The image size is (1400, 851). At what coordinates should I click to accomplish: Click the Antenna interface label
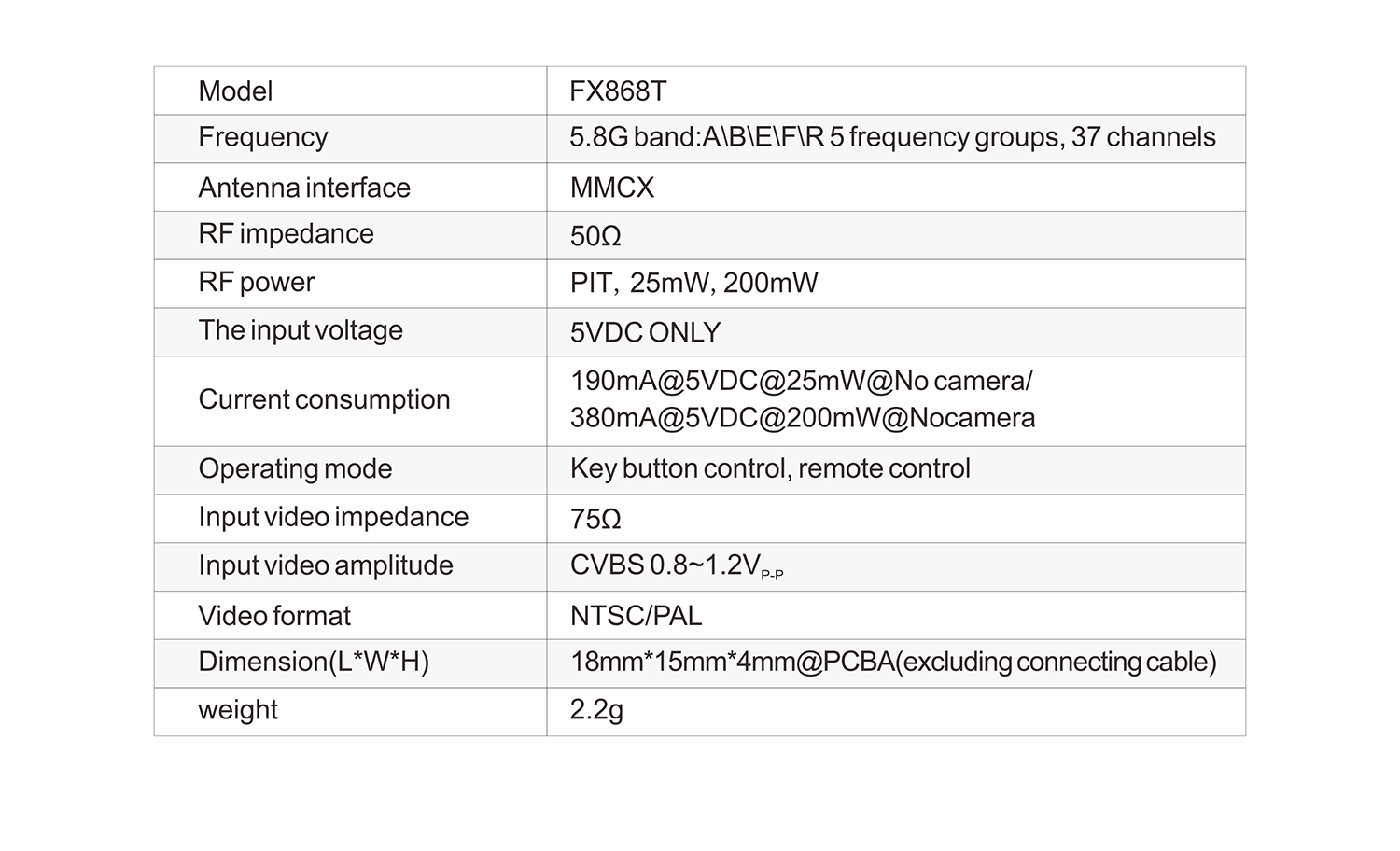pyautogui.click(x=304, y=188)
